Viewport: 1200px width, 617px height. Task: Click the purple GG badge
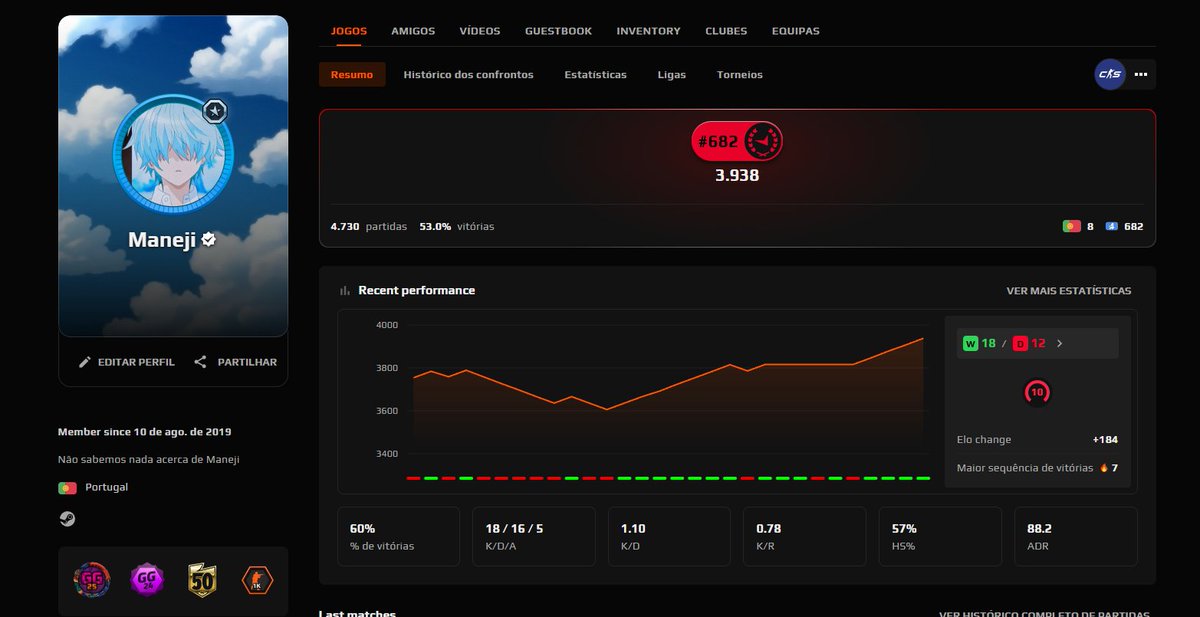point(147,579)
